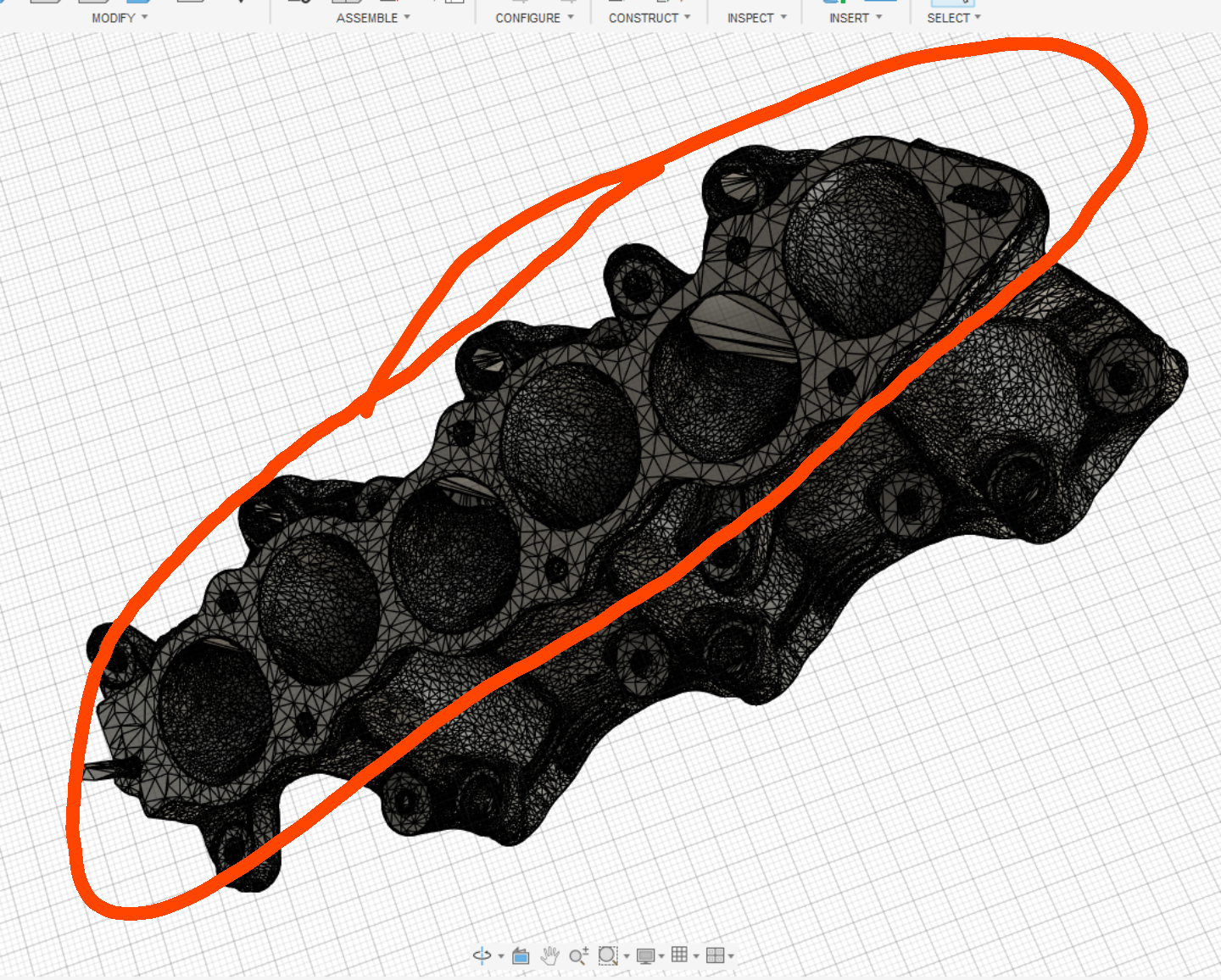The width and height of the screenshot is (1221, 980).
Task: Open the MODIFY menu
Action: point(120,18)
